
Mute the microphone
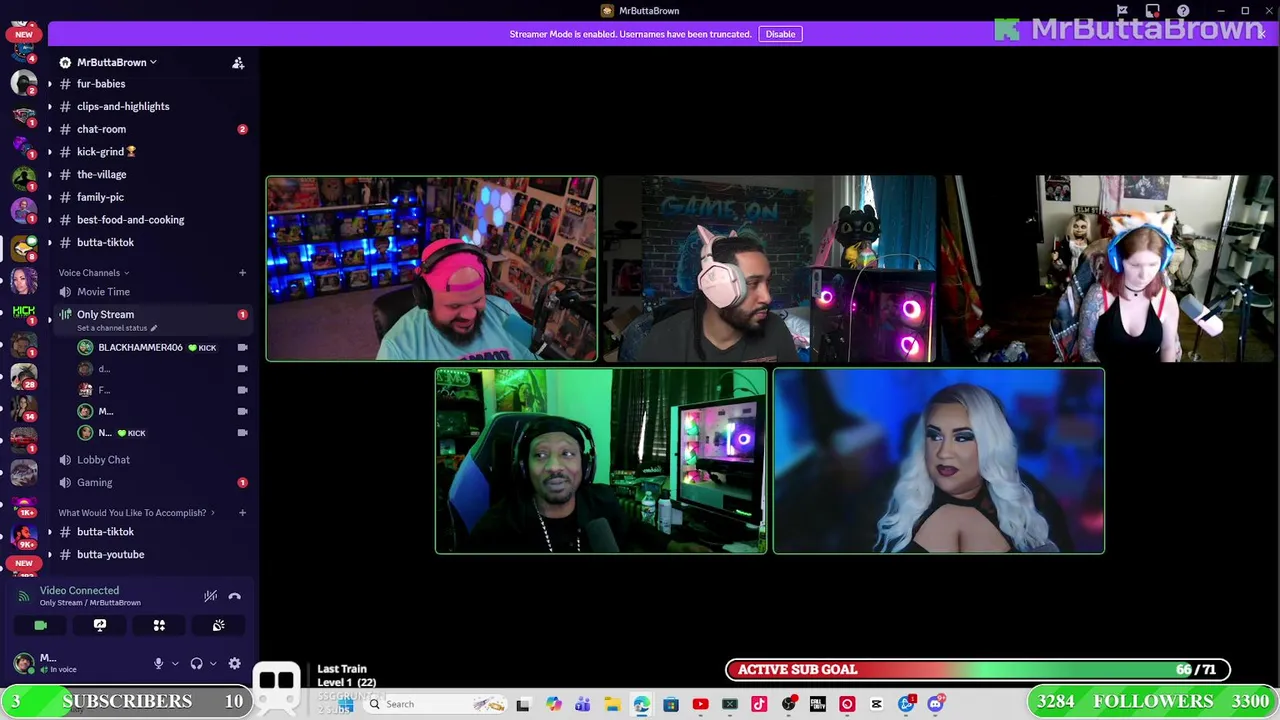(x=158, y=663)
